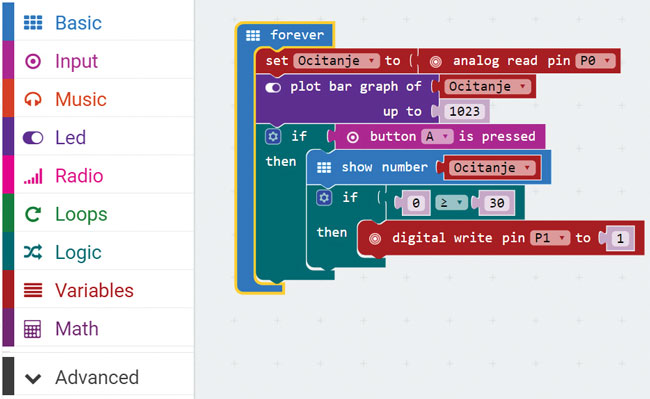Image resolution: width=650 pixels, height=399 pixels.
Task: Open the Variables blocks category
Action: [x=98, y=290]
